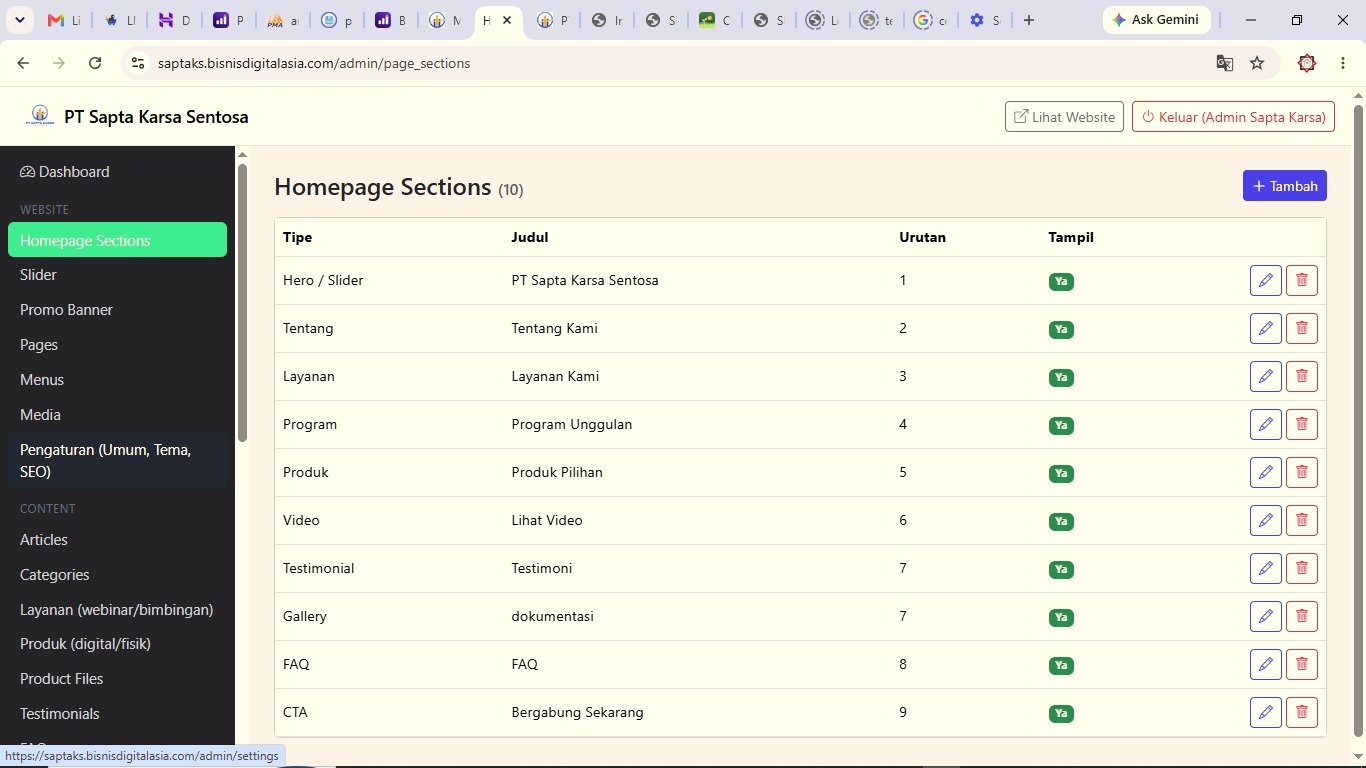Edit the Tentang Kami section
Viewport: 1366px width, 768px height.
pyautogui.click(x=1265, y=328)
